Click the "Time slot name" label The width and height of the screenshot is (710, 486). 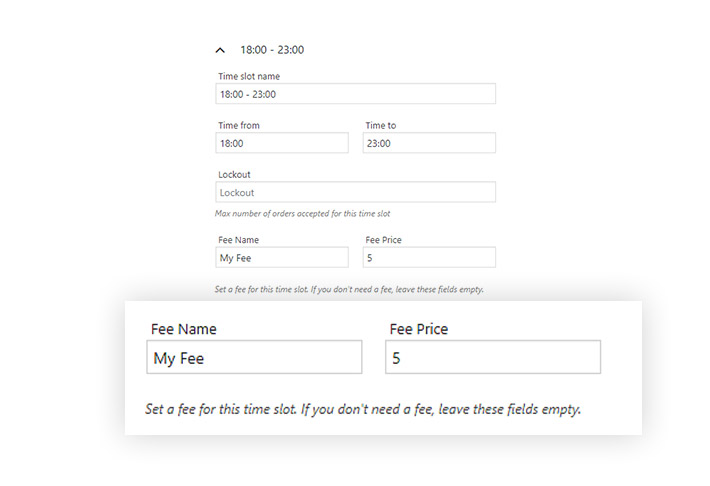click(249, 76)
